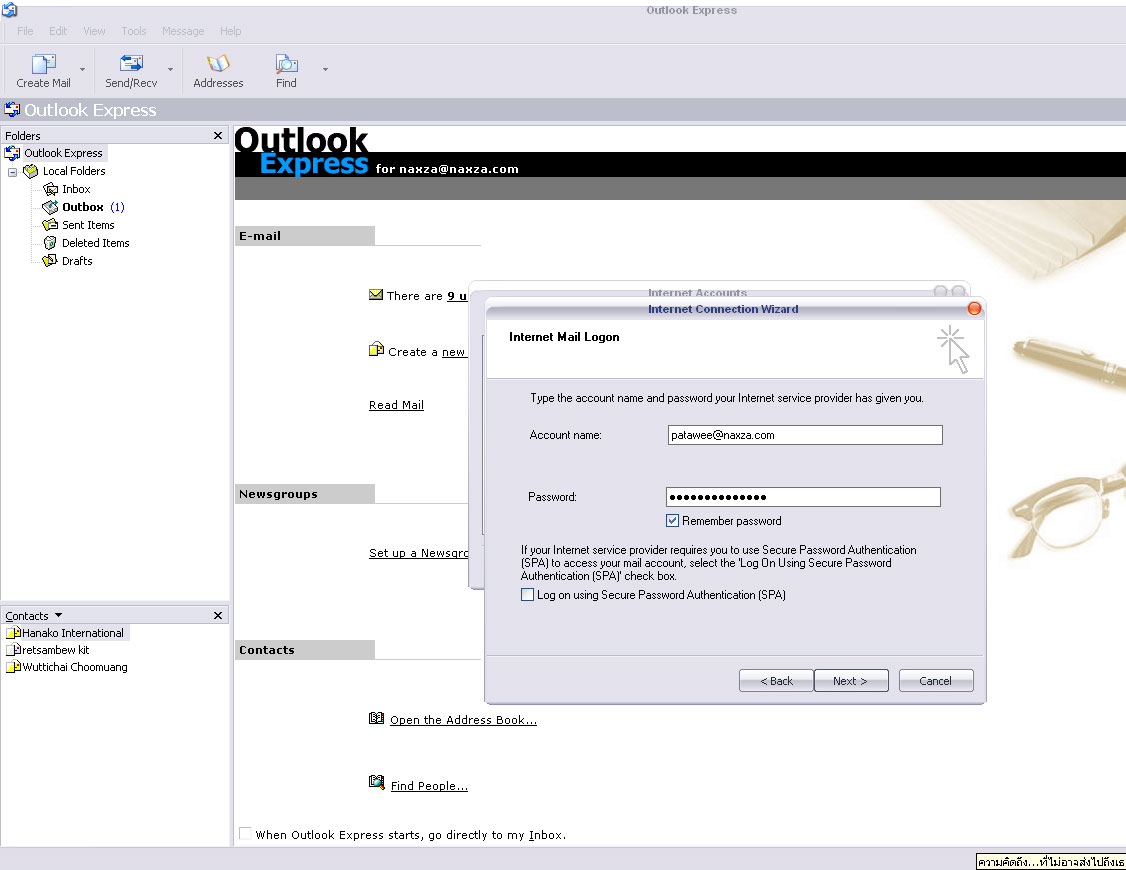The width and height of the screenshot is (1126, 870).
Task: Click the unread mail envelope icon
Action: coord(376,294)
